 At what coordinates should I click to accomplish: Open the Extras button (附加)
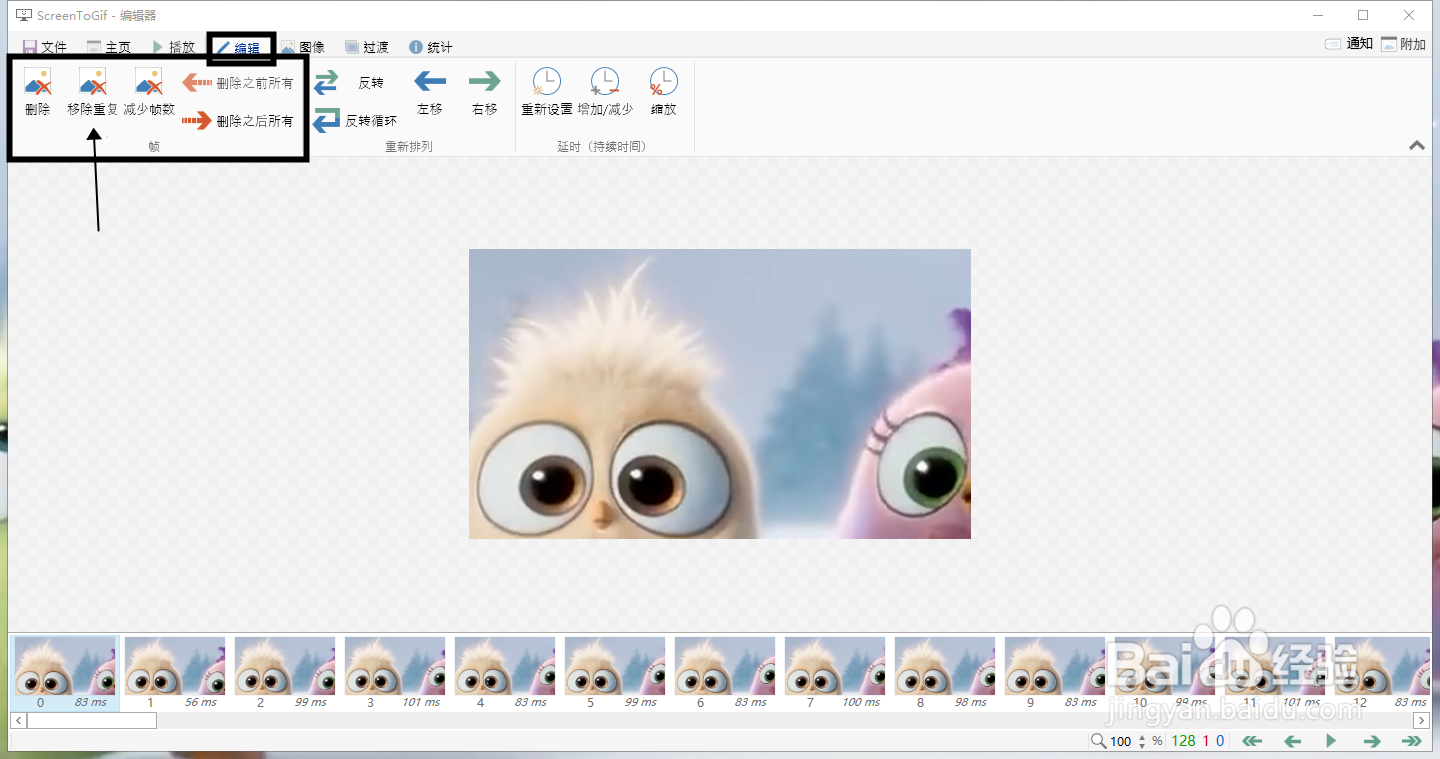coord(1403,44)
